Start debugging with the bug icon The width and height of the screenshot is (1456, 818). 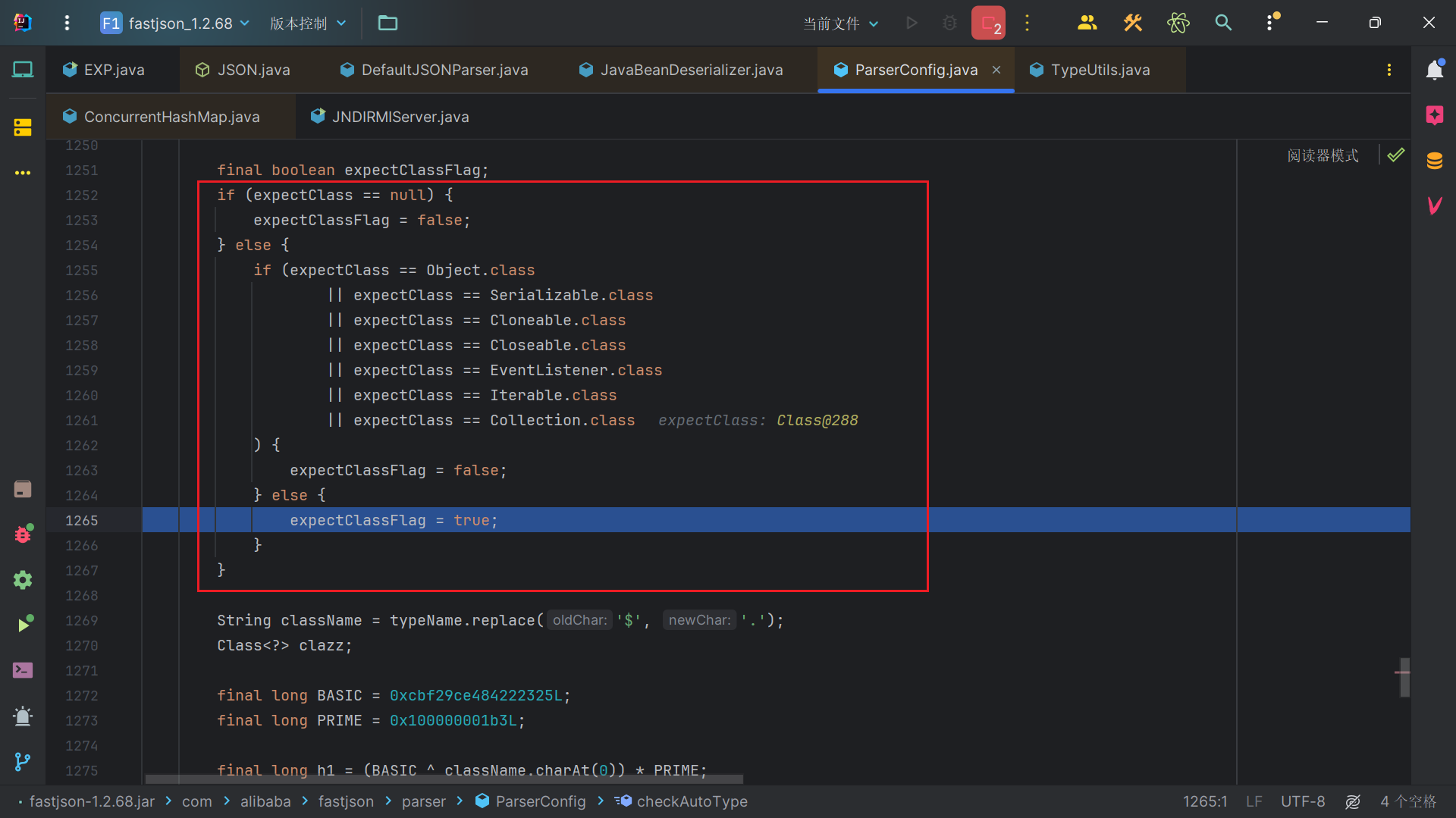pyautogui.click(x=949, y=23)
